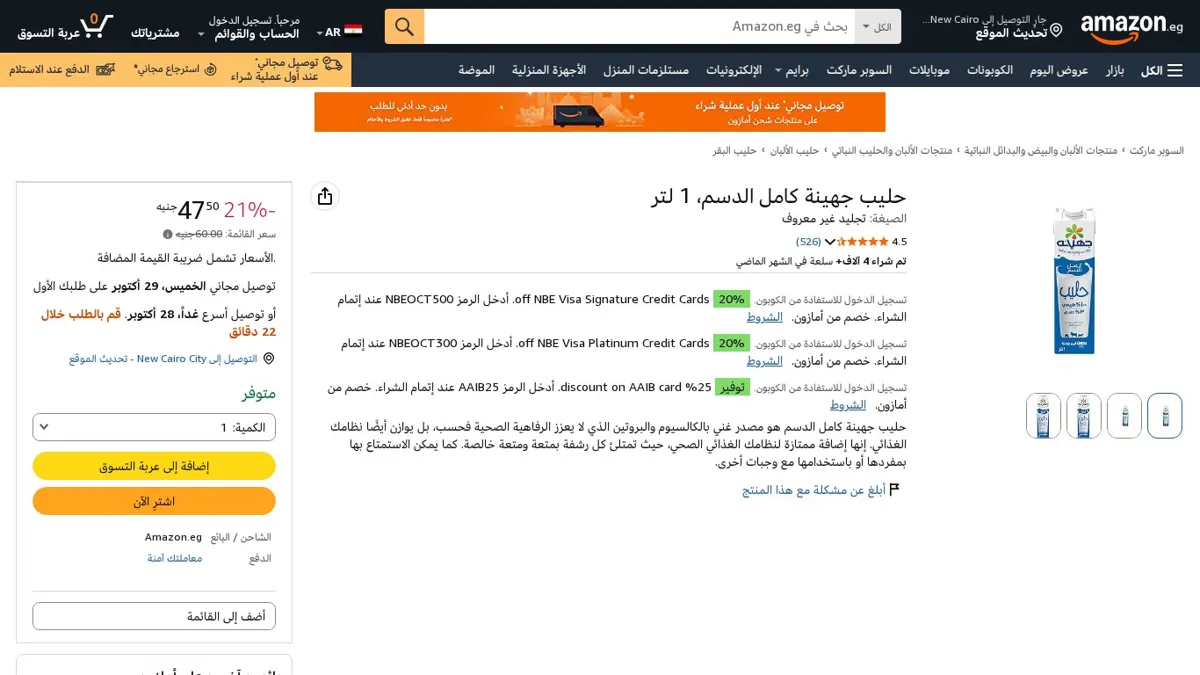Click the (526) reviews count link
This screenshot has width=1200, height=675.
pos(808,241)
